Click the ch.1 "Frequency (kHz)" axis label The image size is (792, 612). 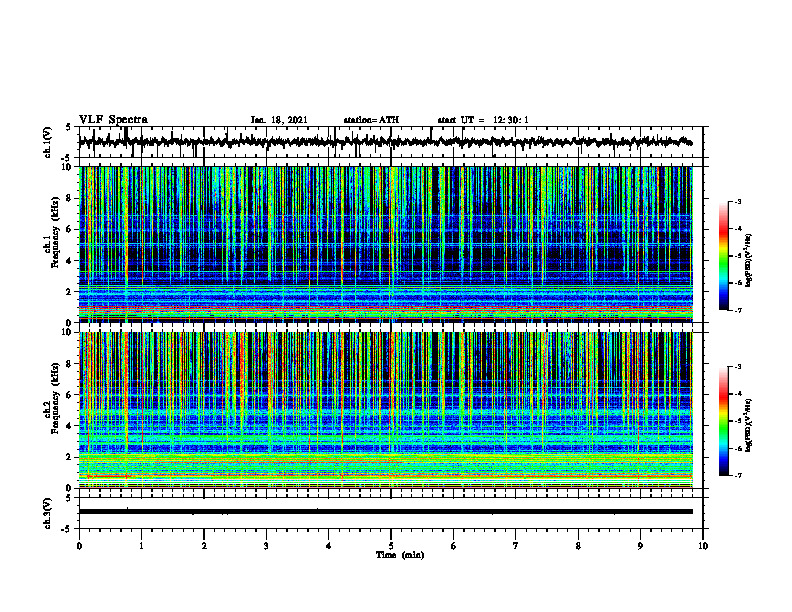(x=55, y=232)
